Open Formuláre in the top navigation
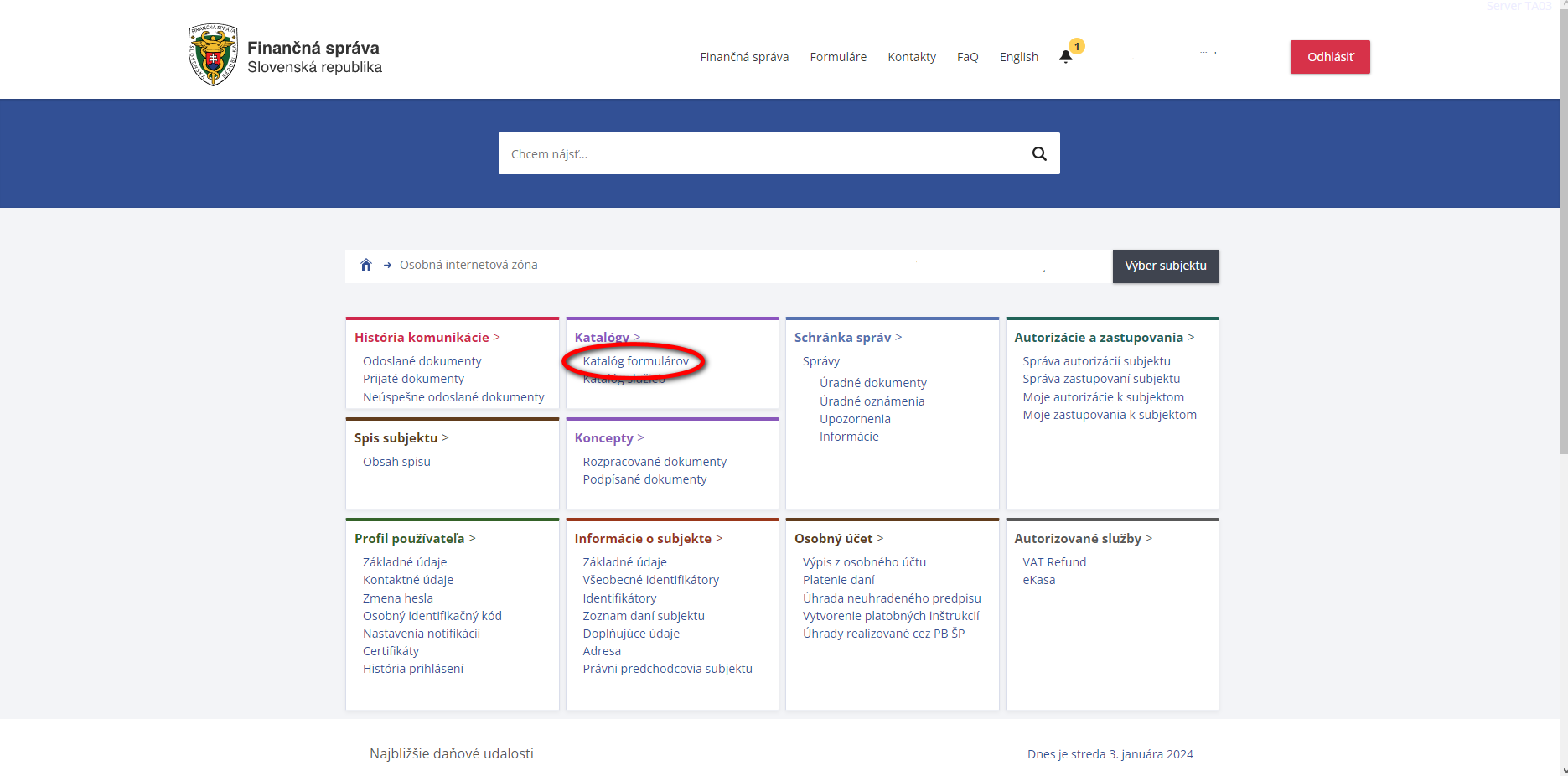The width and height of the screenshot is (1568, 776). click(x=838, y=57)
